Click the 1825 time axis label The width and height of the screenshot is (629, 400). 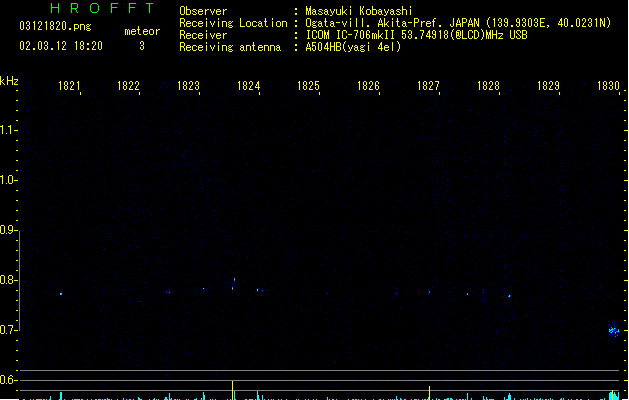coord(308,86)
